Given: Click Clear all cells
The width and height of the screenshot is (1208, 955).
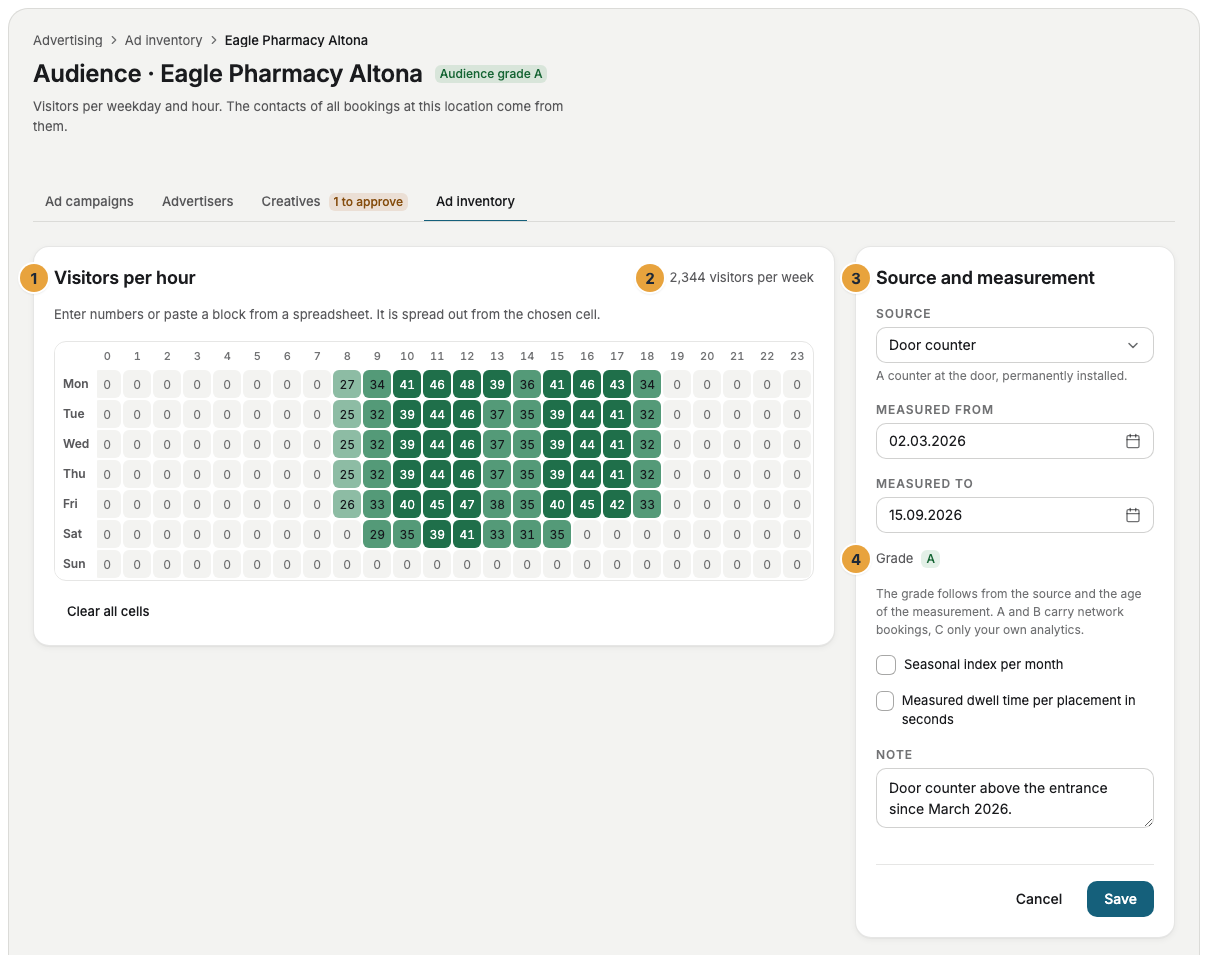Looking at the screenshot, I should coord(108,611).
